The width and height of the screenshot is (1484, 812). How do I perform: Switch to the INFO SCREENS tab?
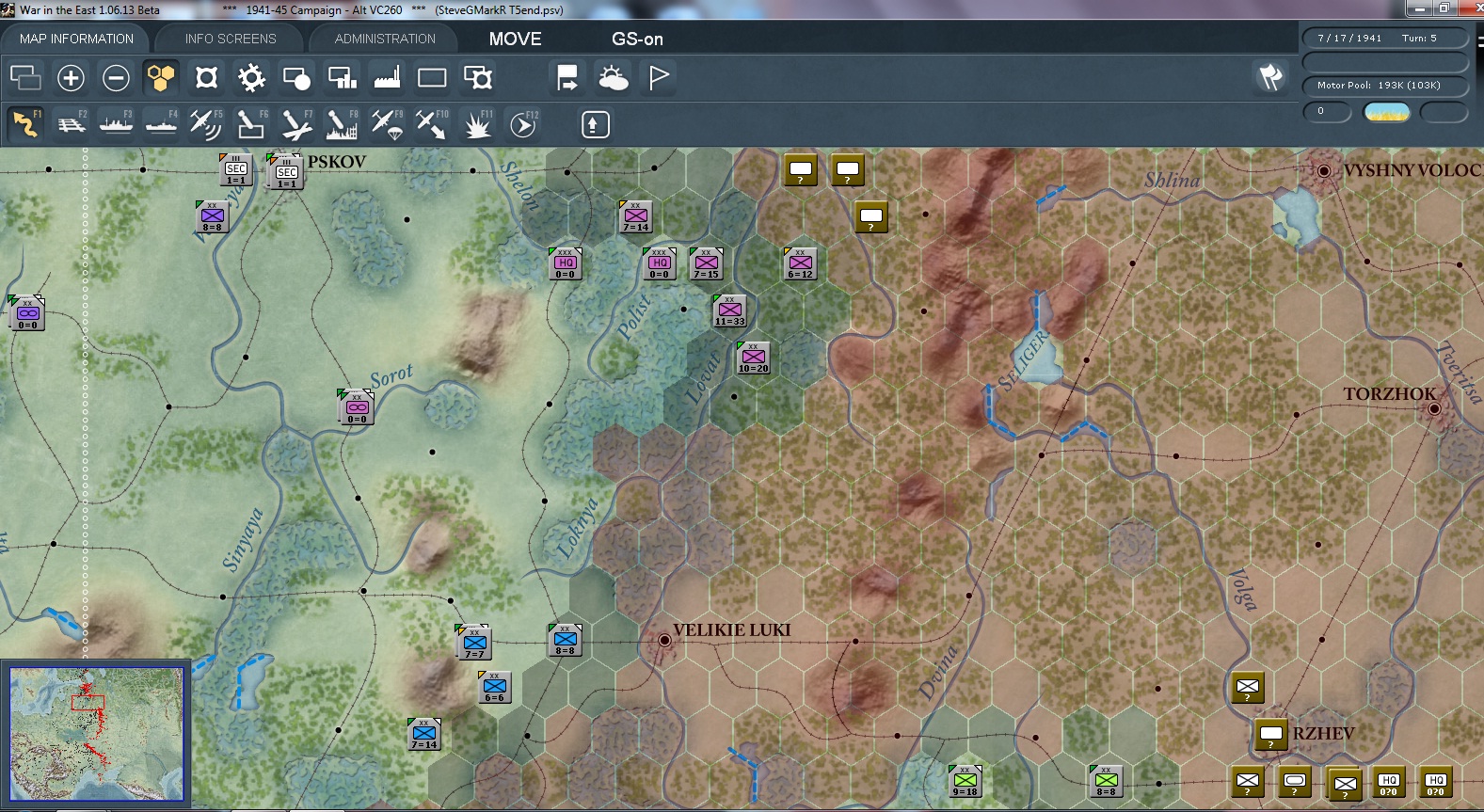(x=231, y=39)
